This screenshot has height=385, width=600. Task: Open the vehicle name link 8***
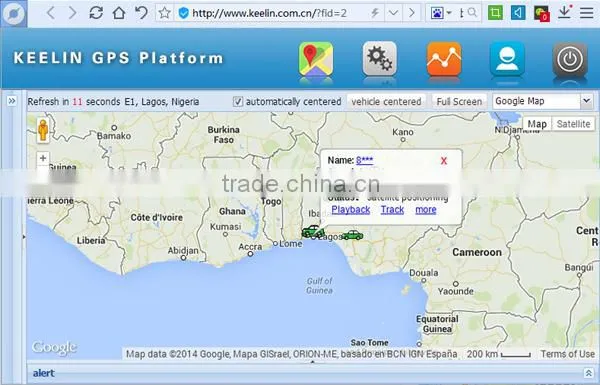(365, 160)
